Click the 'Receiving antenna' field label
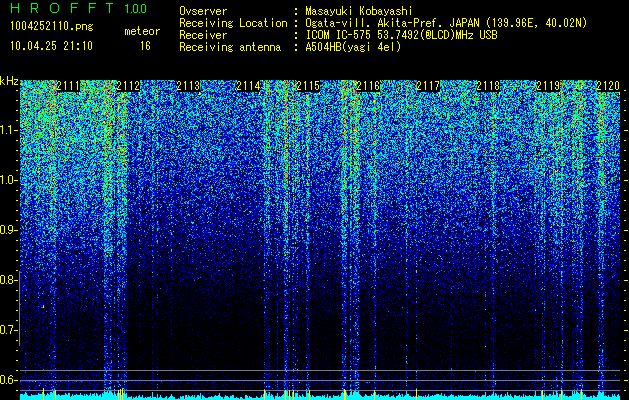The height and width of the screenshot is (400, 629). coord(230,47)
